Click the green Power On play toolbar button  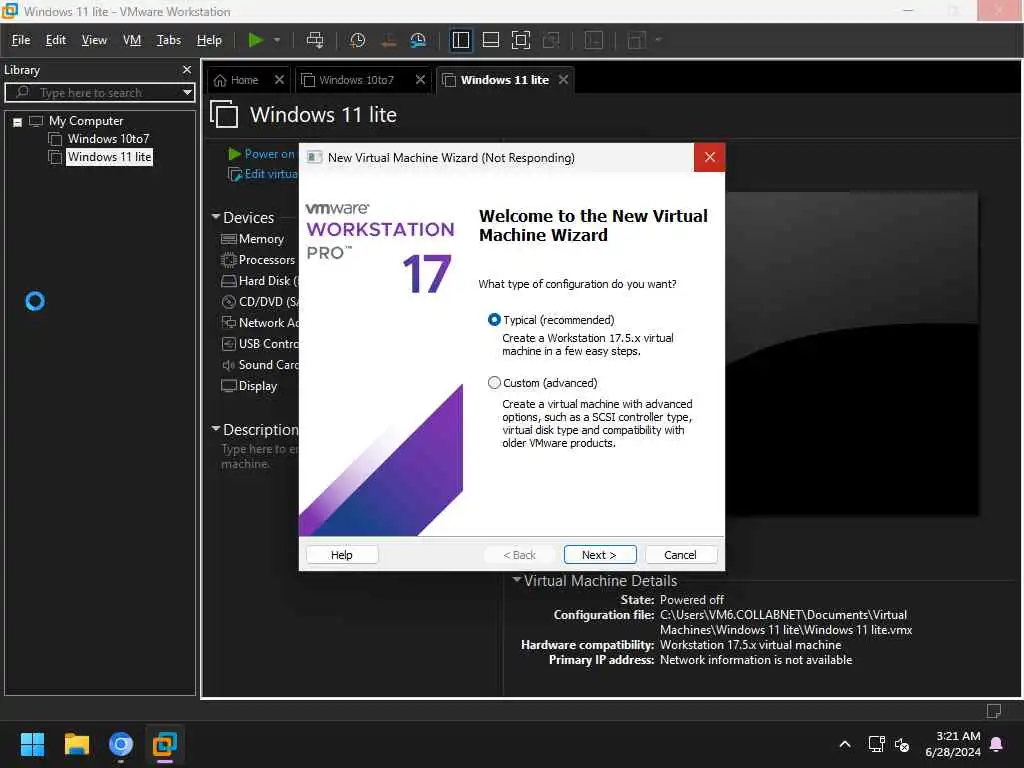[255, 40]
